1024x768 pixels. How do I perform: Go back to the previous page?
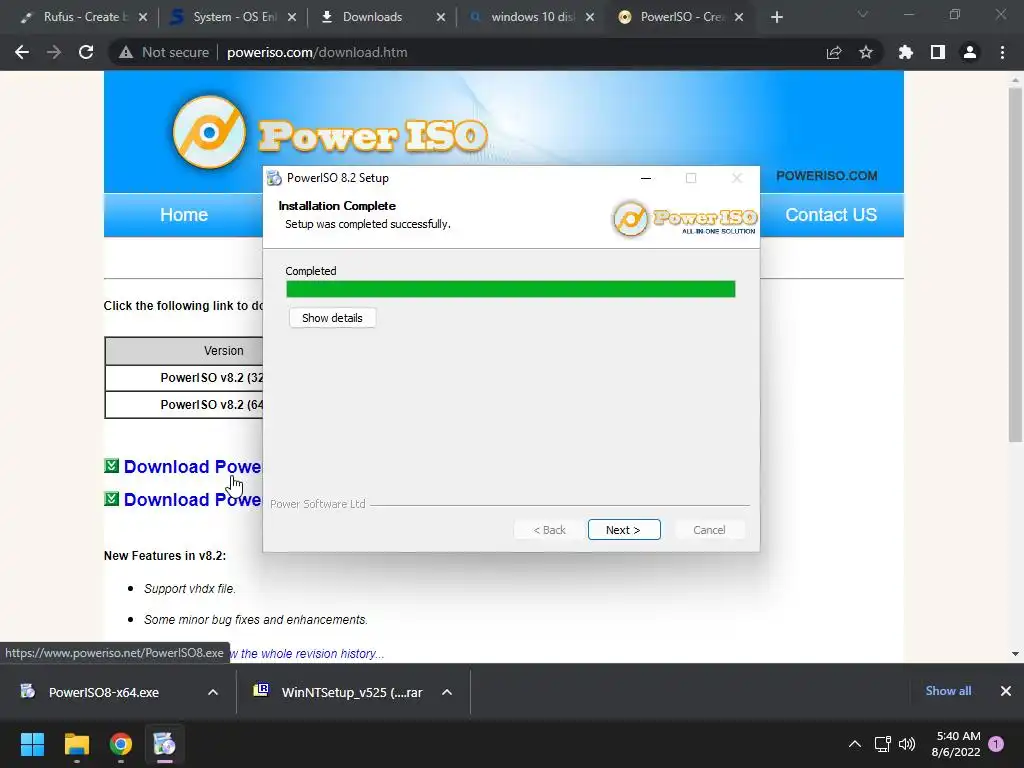22,52
